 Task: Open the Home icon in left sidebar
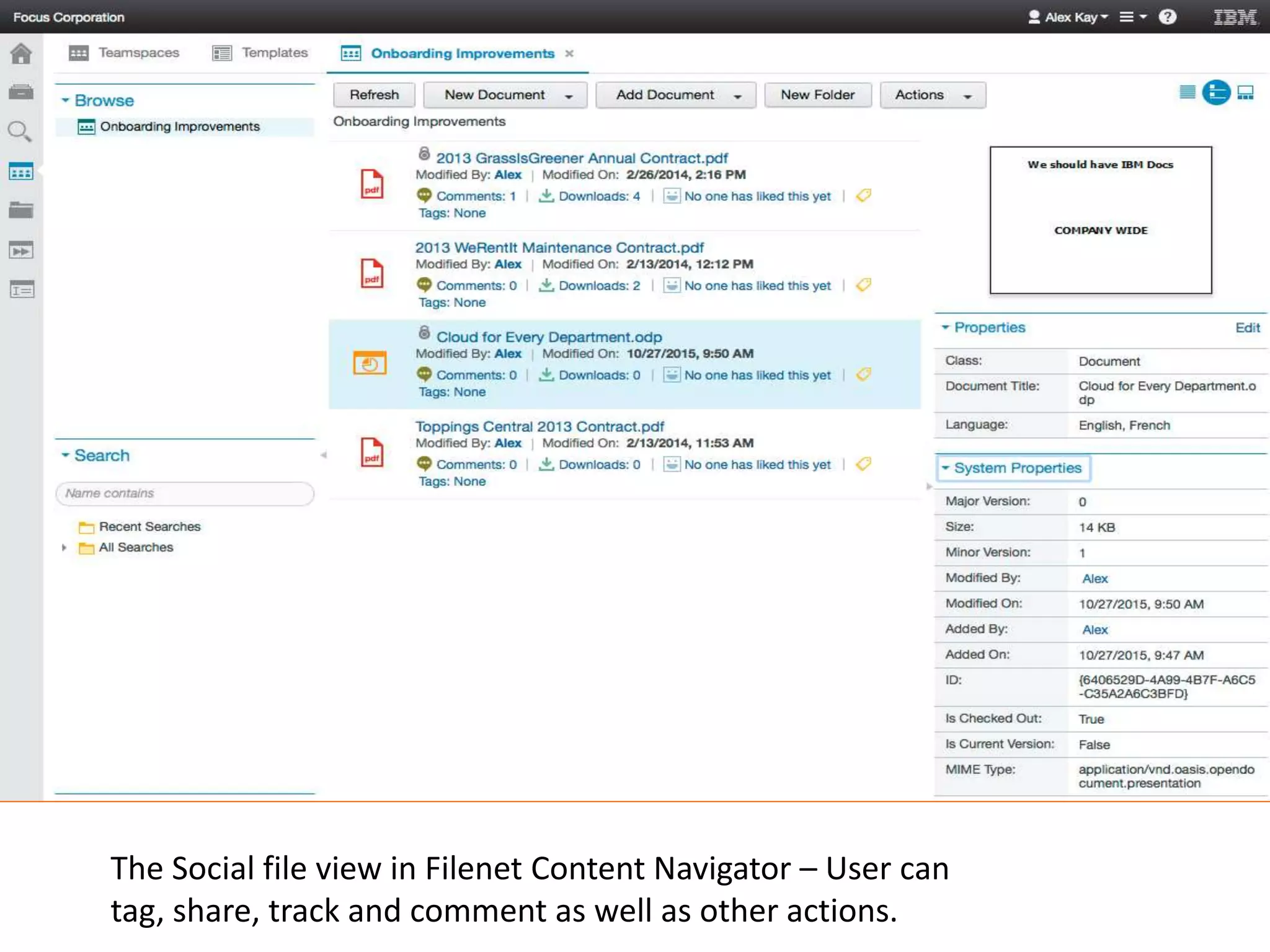(21, 54)
